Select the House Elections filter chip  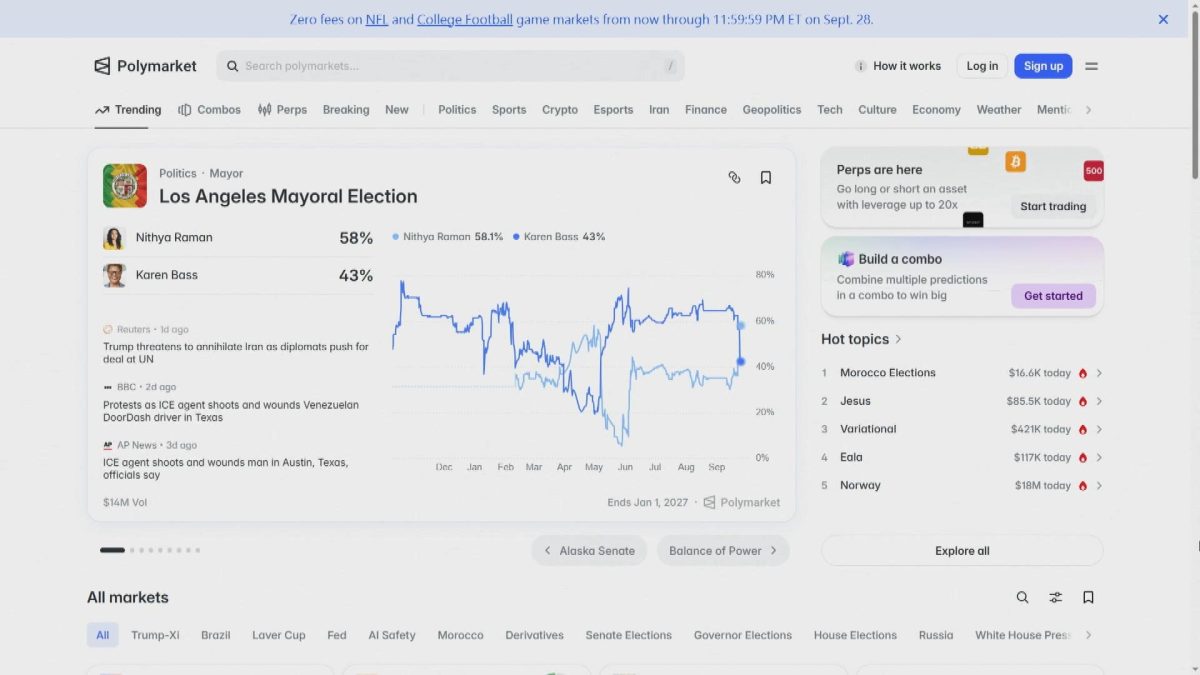855,635
